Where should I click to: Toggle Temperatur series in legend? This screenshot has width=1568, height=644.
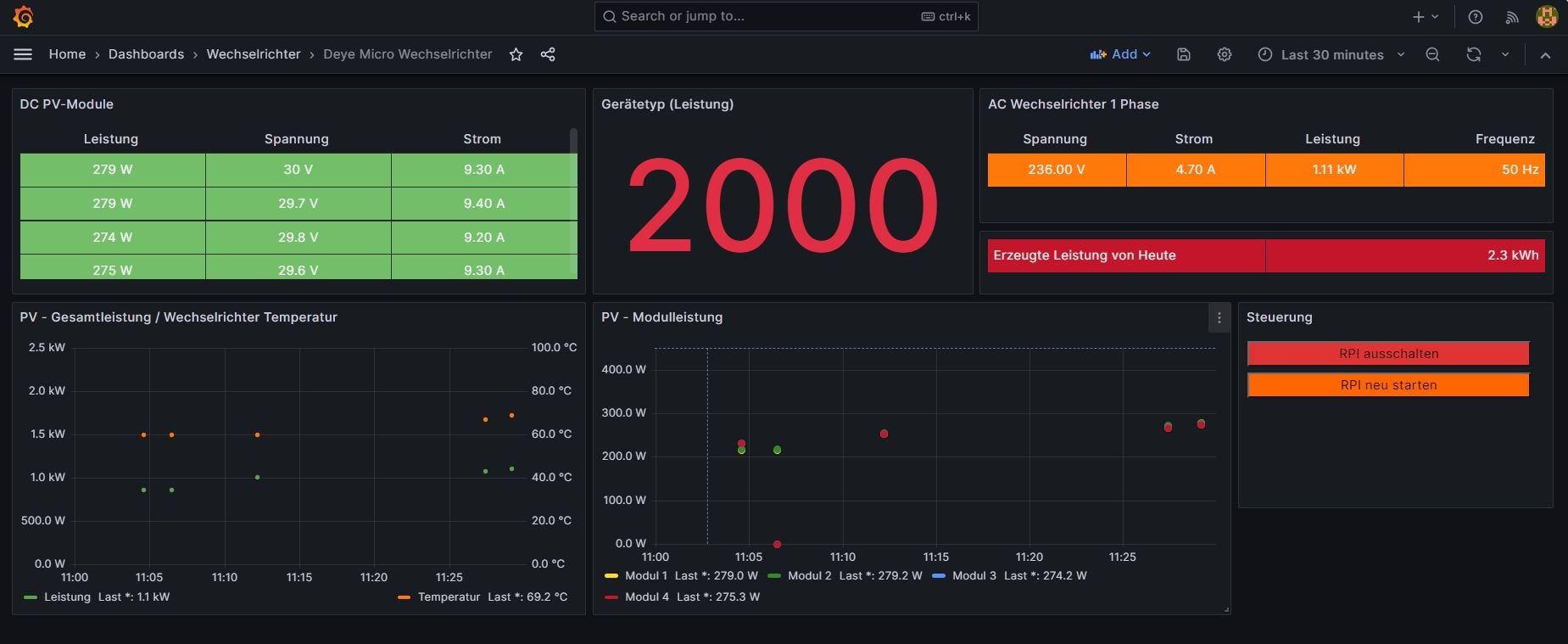click(x=449, y=596)
